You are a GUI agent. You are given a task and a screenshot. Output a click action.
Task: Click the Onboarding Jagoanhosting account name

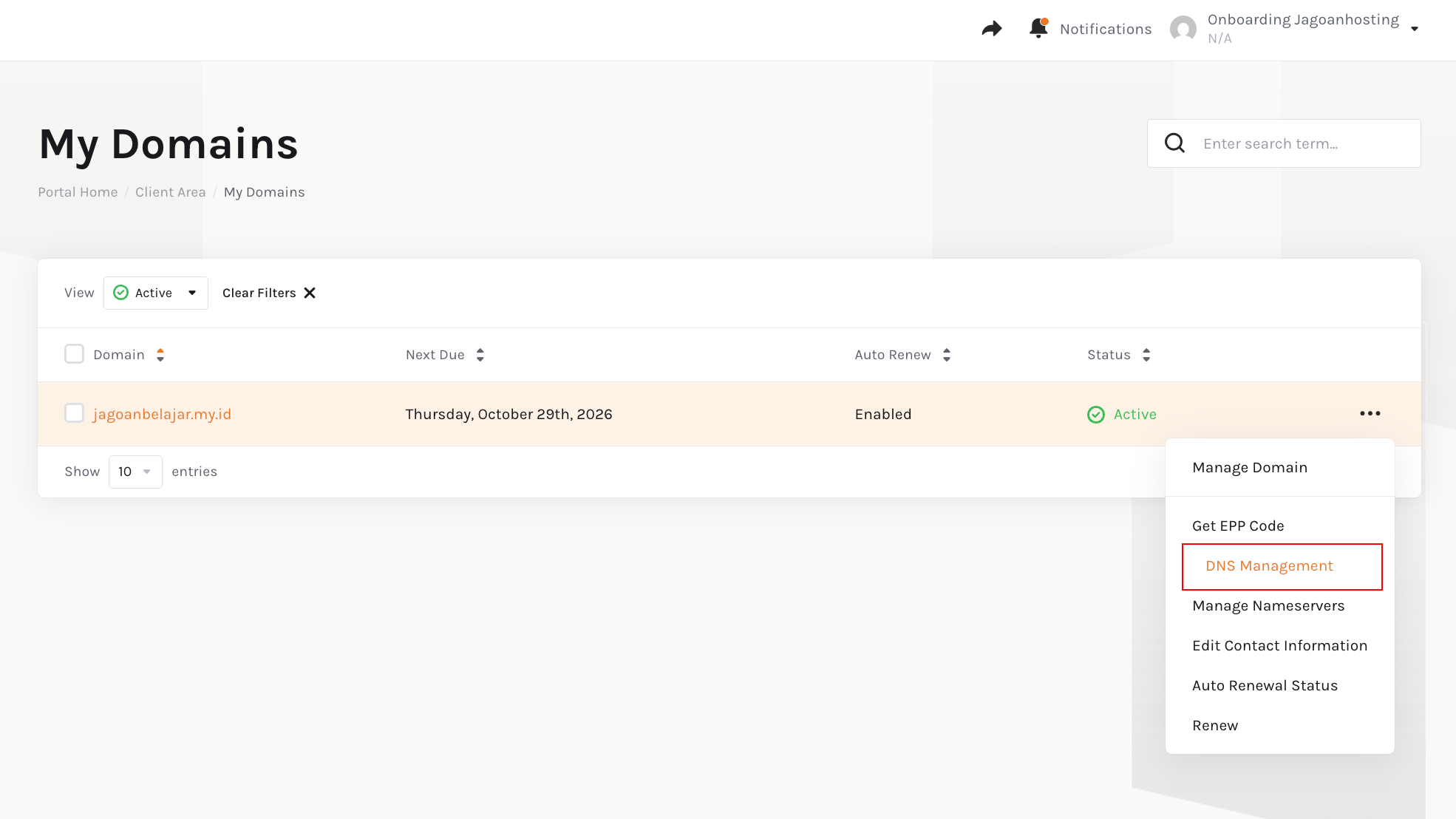pyautogui.click(x=1303, y=19)
